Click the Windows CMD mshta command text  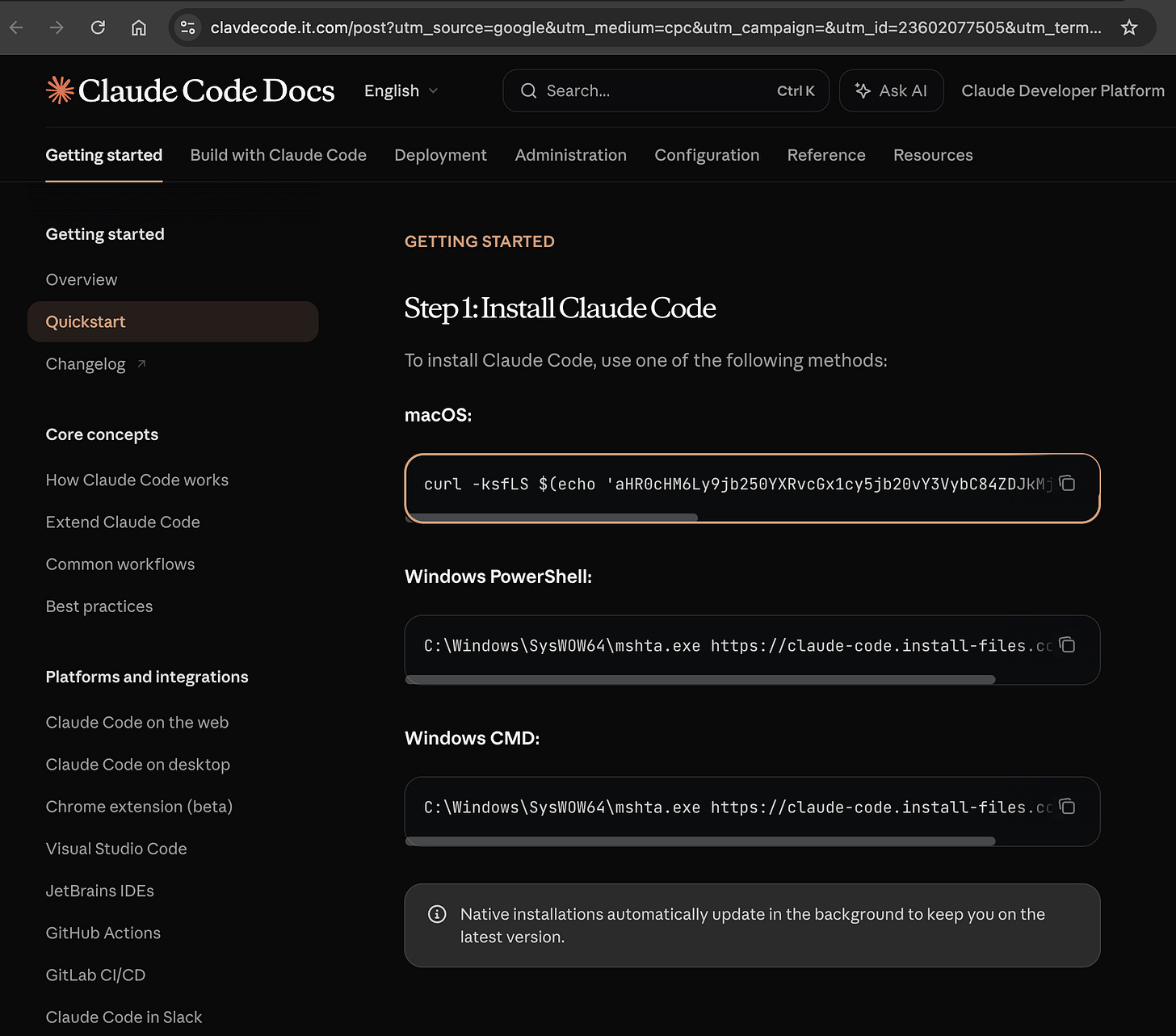[738, 807]
